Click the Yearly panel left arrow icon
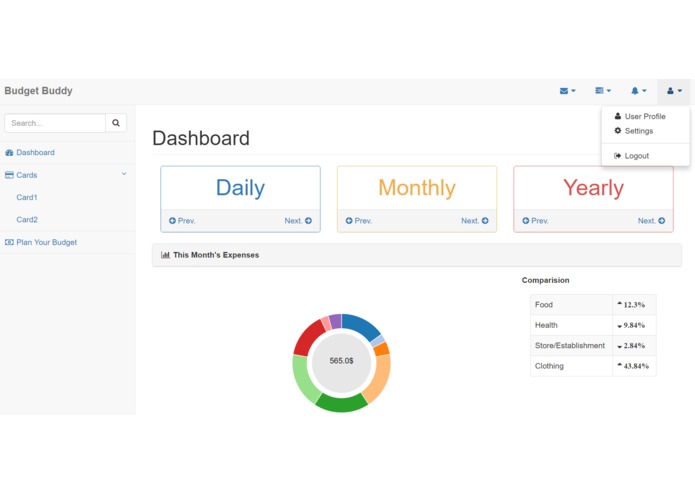This screenshot has width=695, height=494. point(526,221)
